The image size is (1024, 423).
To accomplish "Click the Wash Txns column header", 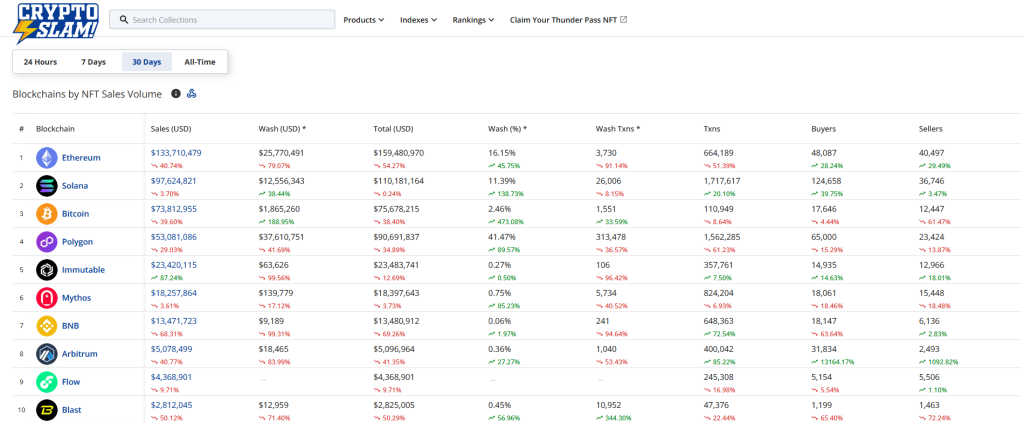I will 618,129.
